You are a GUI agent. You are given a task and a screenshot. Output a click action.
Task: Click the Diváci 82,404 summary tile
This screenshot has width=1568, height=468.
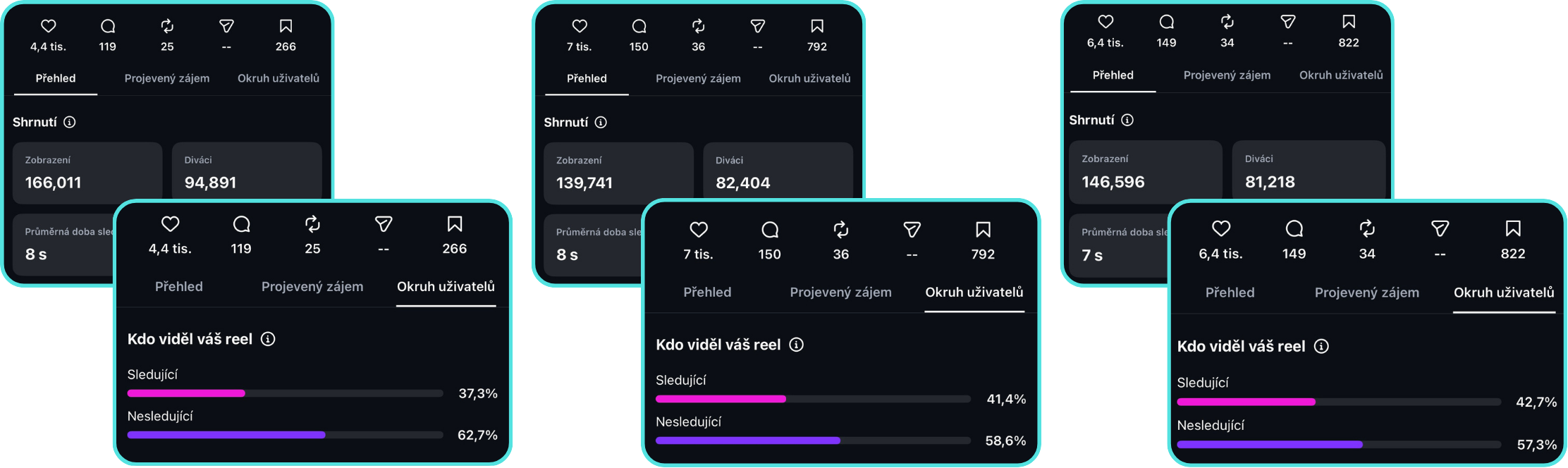coord(778,171)
